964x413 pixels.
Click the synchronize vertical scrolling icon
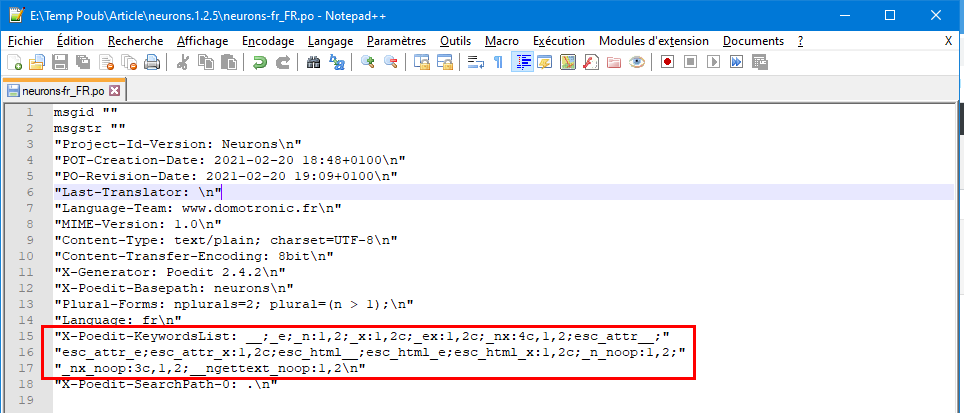[422, 62]
